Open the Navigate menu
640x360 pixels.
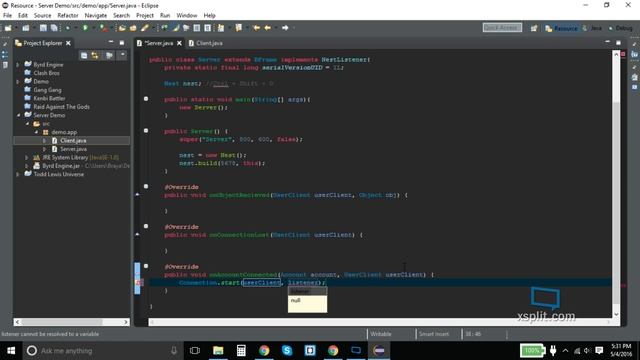coord(96,15)
